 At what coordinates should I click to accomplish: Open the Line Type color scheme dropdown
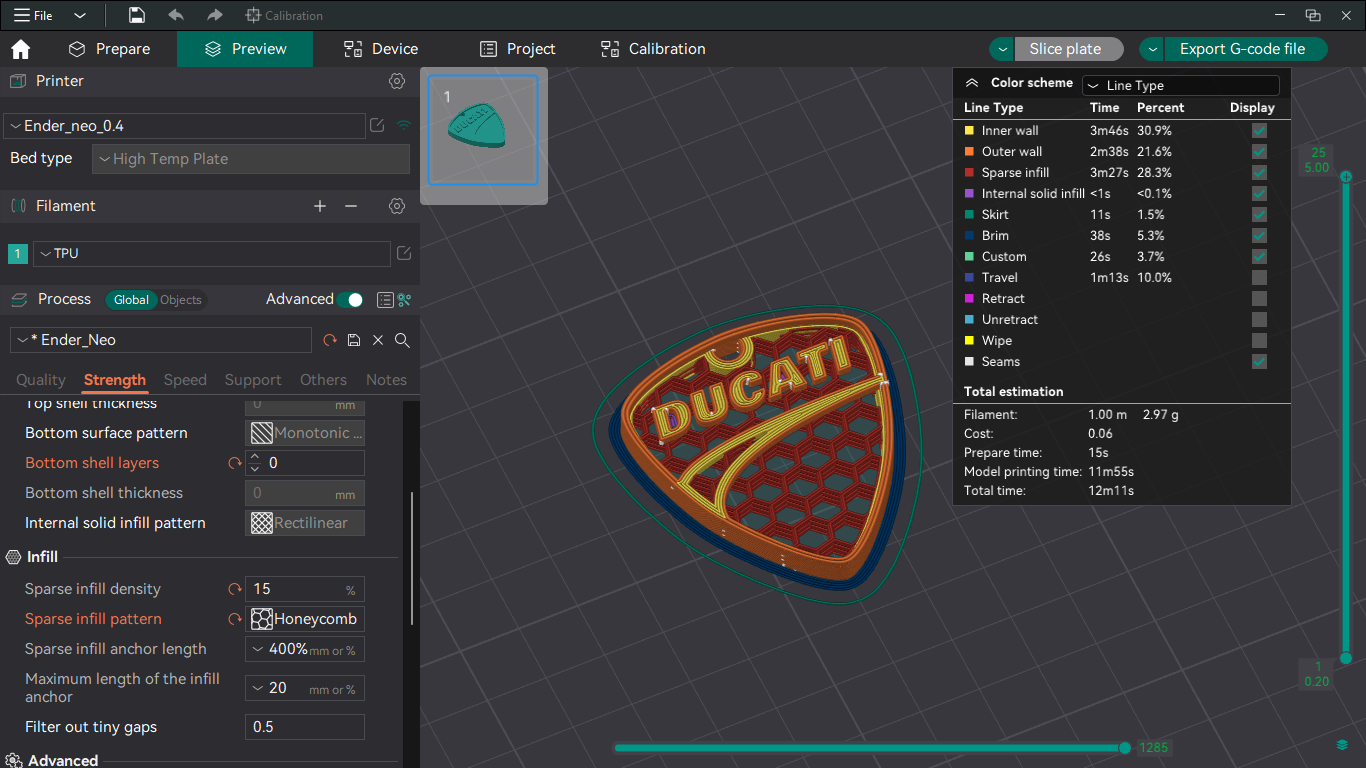click(x=1181, y=86)
